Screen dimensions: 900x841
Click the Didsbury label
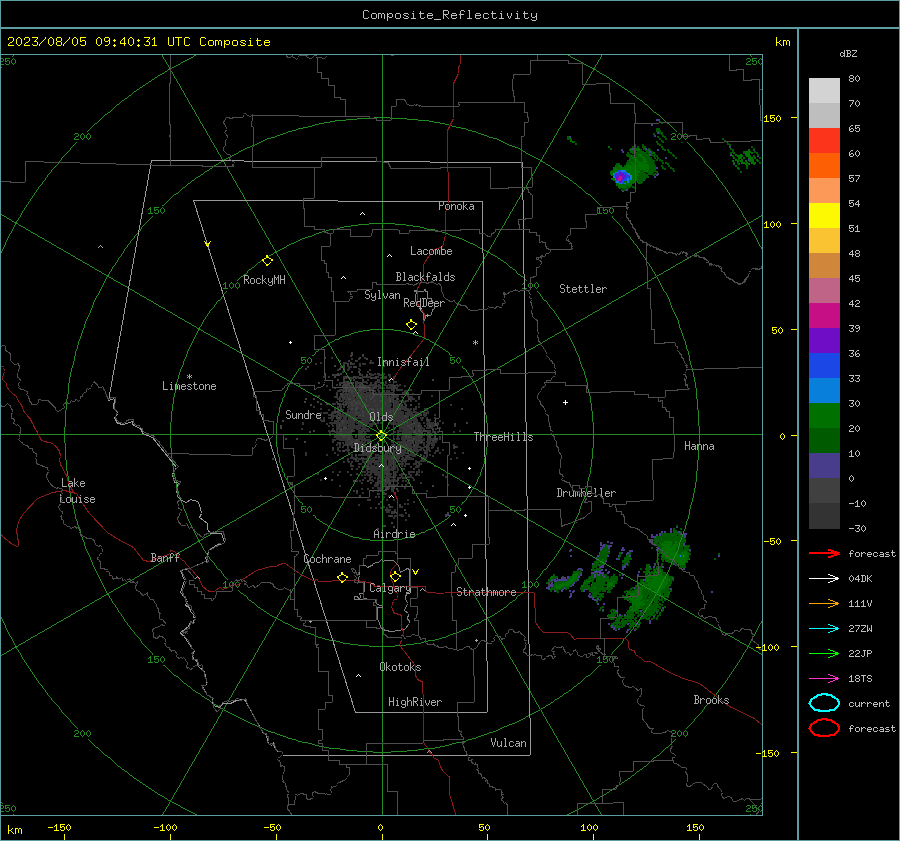pyautogui.click(x=377, y=448)
